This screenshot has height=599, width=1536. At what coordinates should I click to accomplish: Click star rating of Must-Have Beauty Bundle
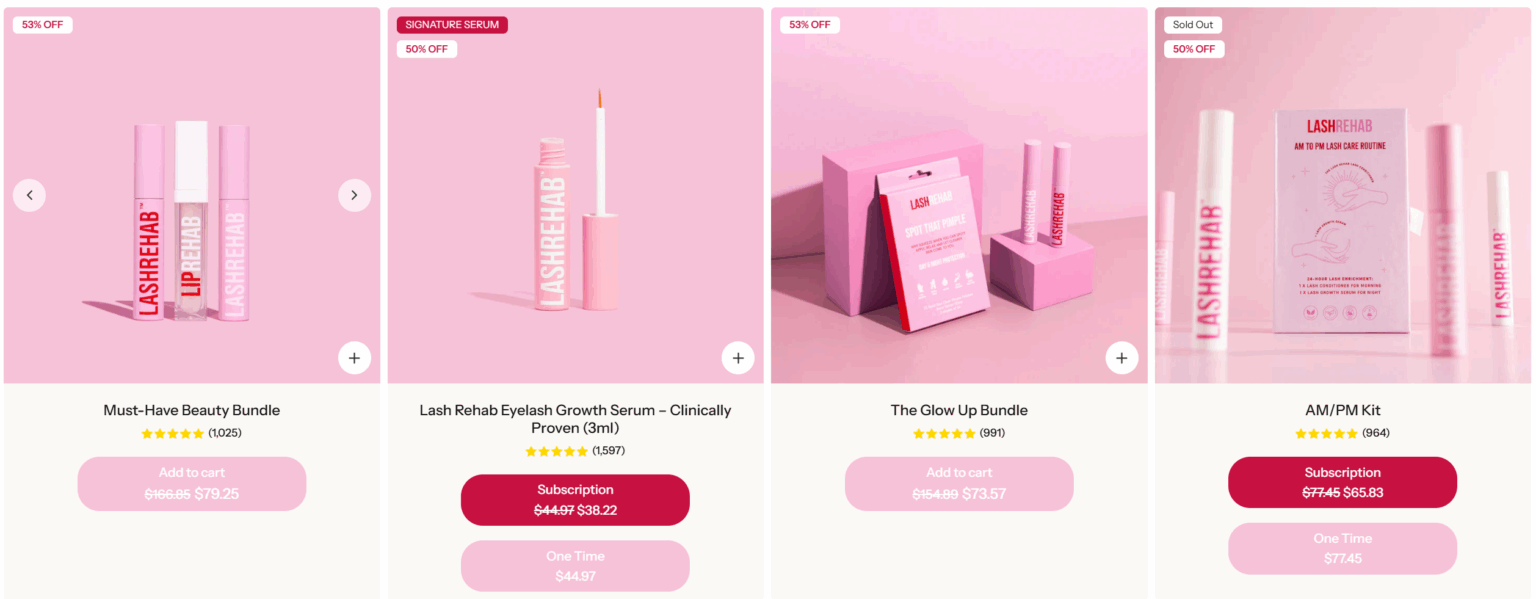pos(173,434)
